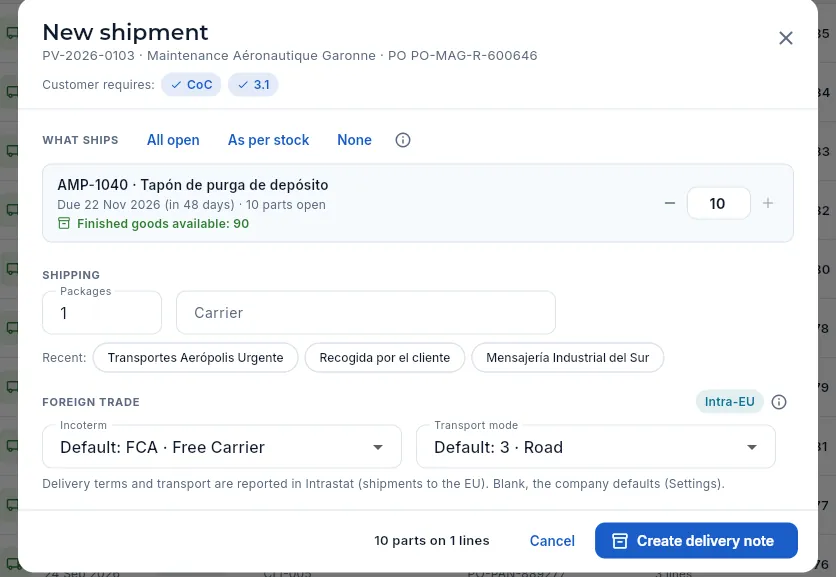Open the Incoterm dropdown

click(x=222, y=447)
